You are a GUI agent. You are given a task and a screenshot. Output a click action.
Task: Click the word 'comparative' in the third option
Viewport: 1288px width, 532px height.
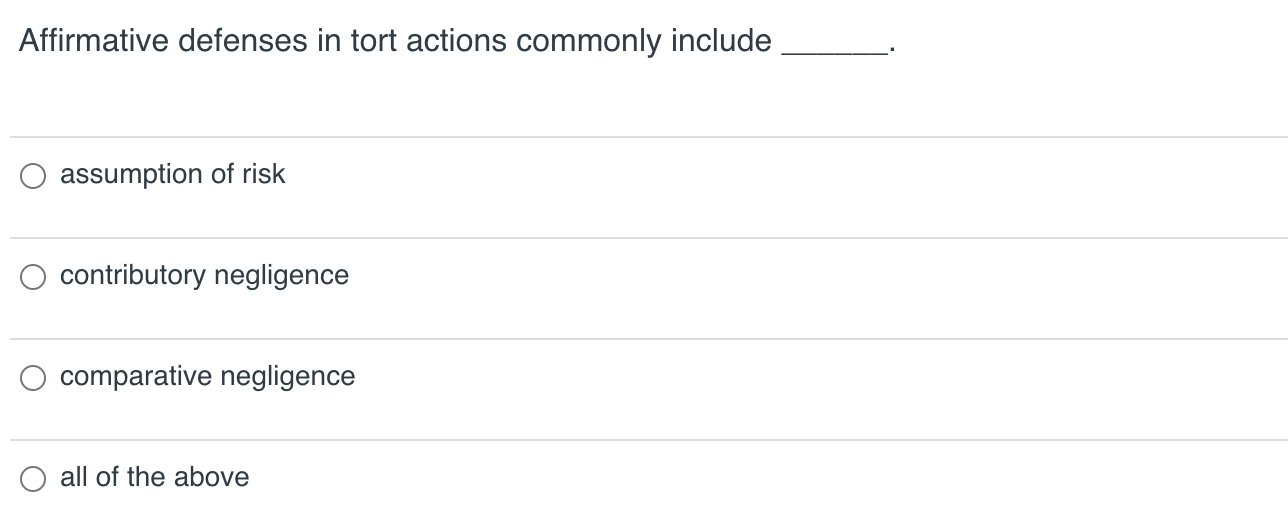click(x=136, y=376)
